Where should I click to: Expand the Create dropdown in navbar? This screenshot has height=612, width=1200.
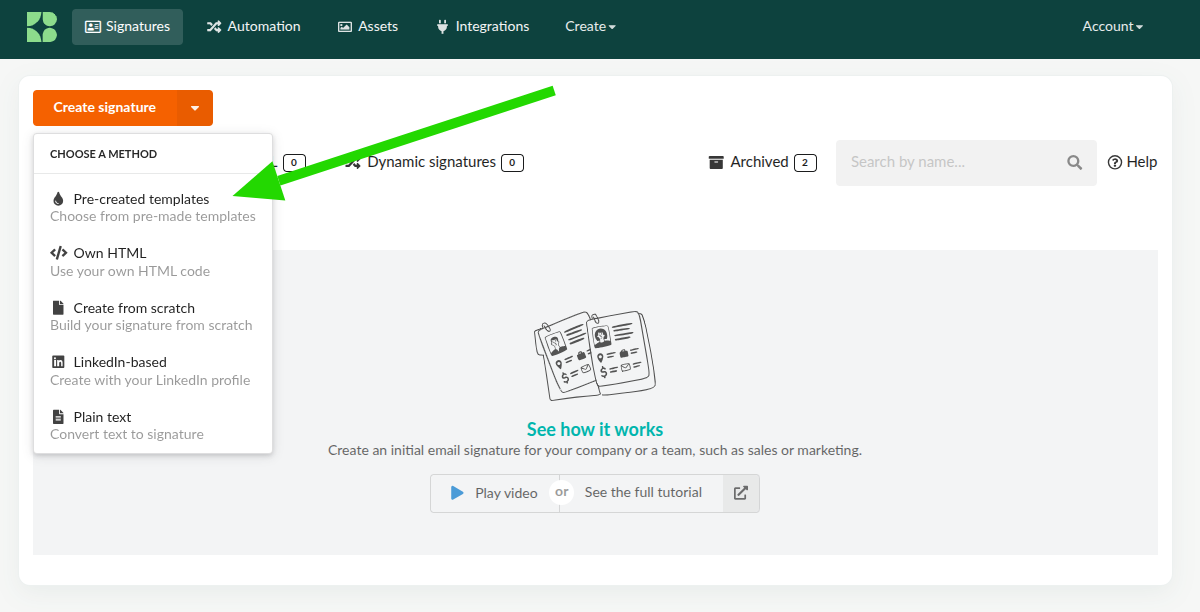point(590,27)
